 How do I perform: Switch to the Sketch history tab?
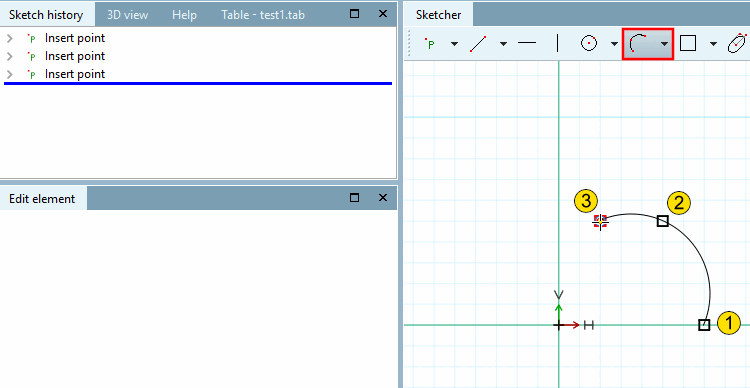coord(46,15)
